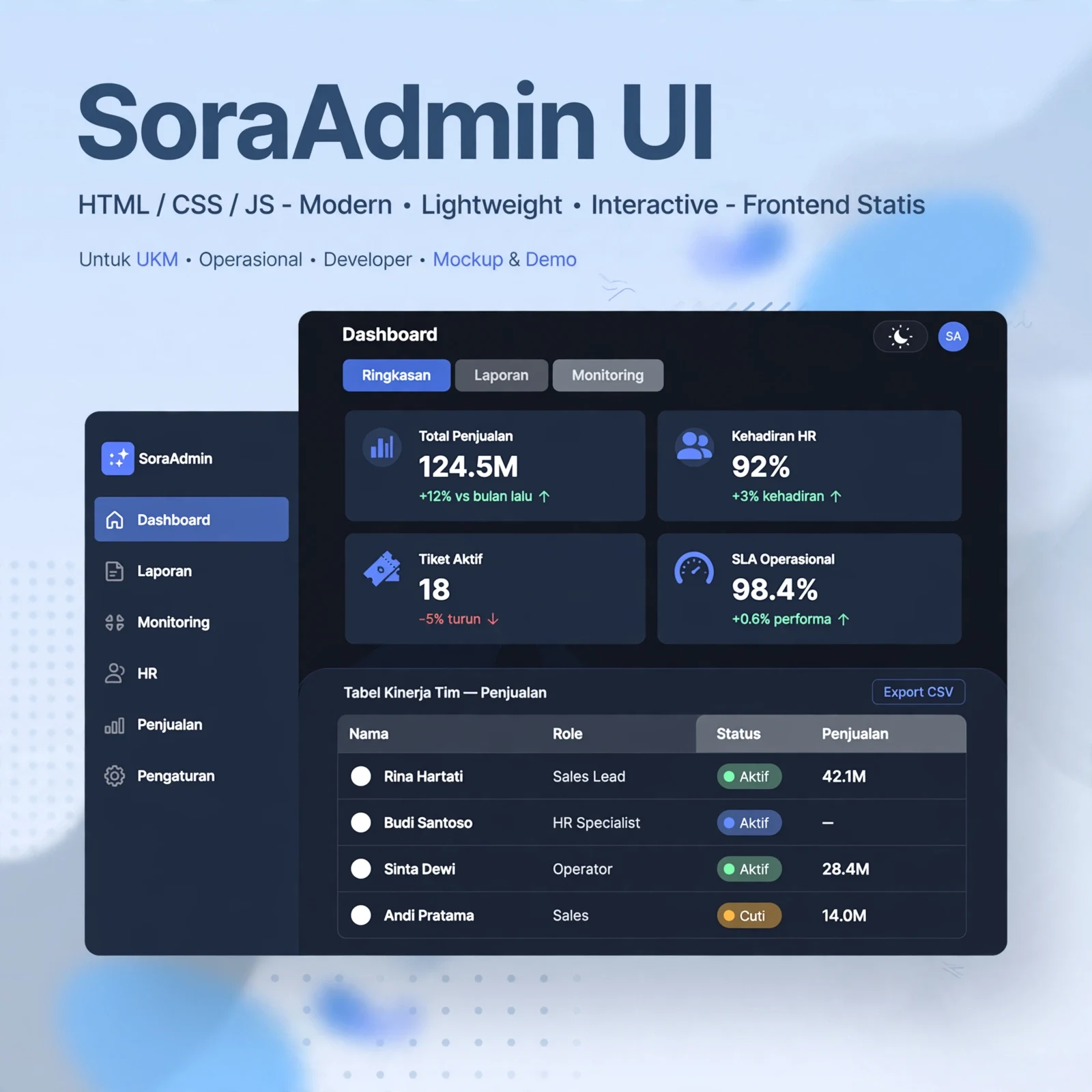Viewport: 1092px width, 1092px height.
Task: Click Rina Hartati's avatar circle
Action: [361, 776]
